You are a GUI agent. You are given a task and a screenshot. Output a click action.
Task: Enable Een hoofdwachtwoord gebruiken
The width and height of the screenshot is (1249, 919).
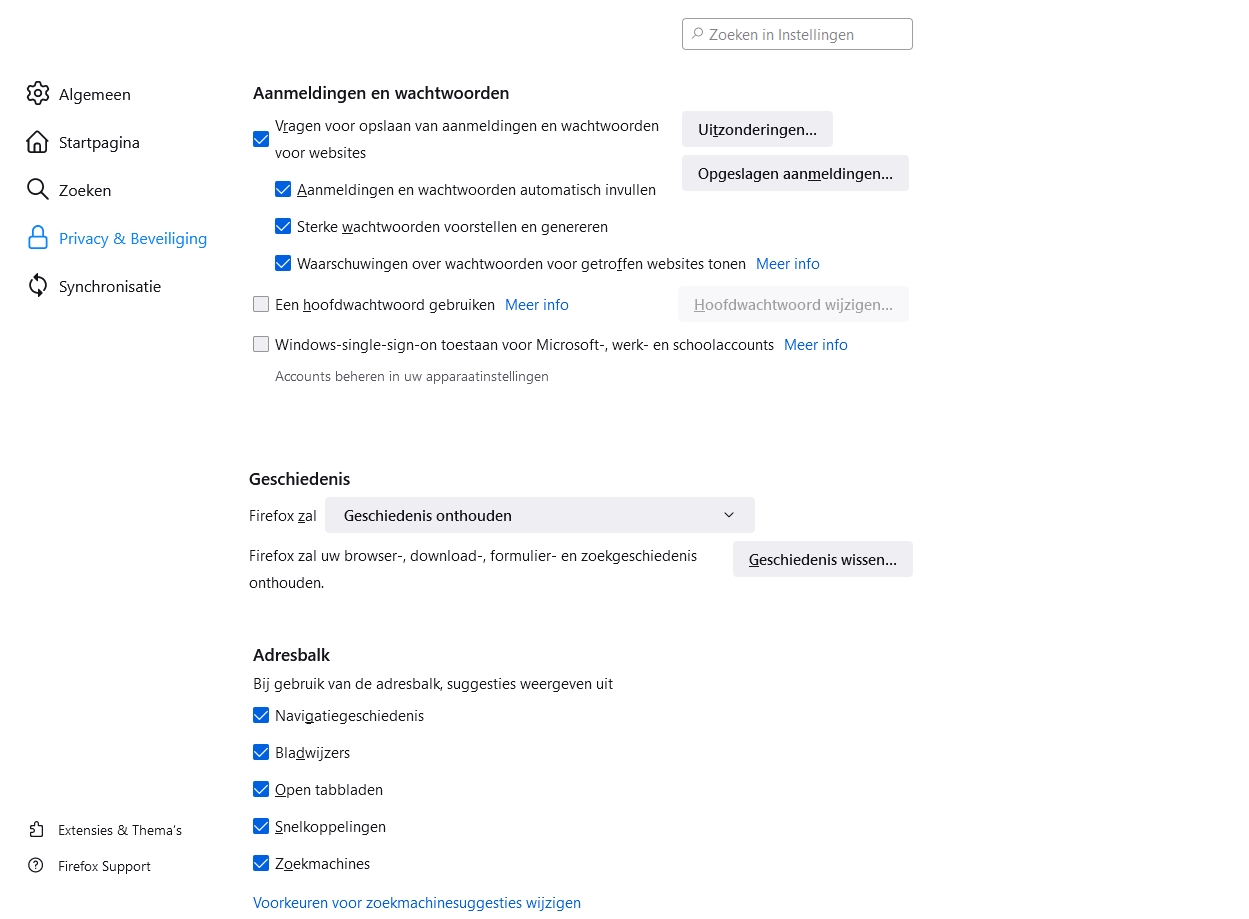point(261,304)
